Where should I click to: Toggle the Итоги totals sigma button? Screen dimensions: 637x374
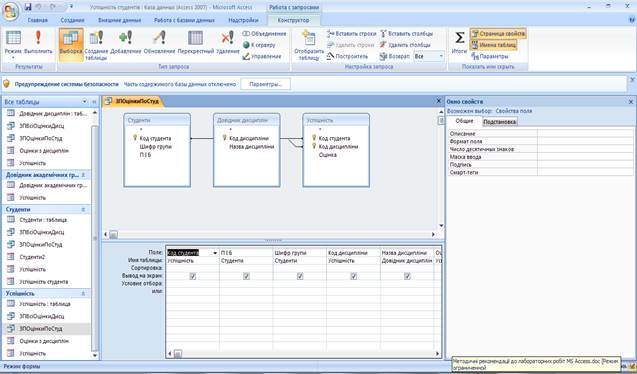pyautogui.click(x=459, y=42)
